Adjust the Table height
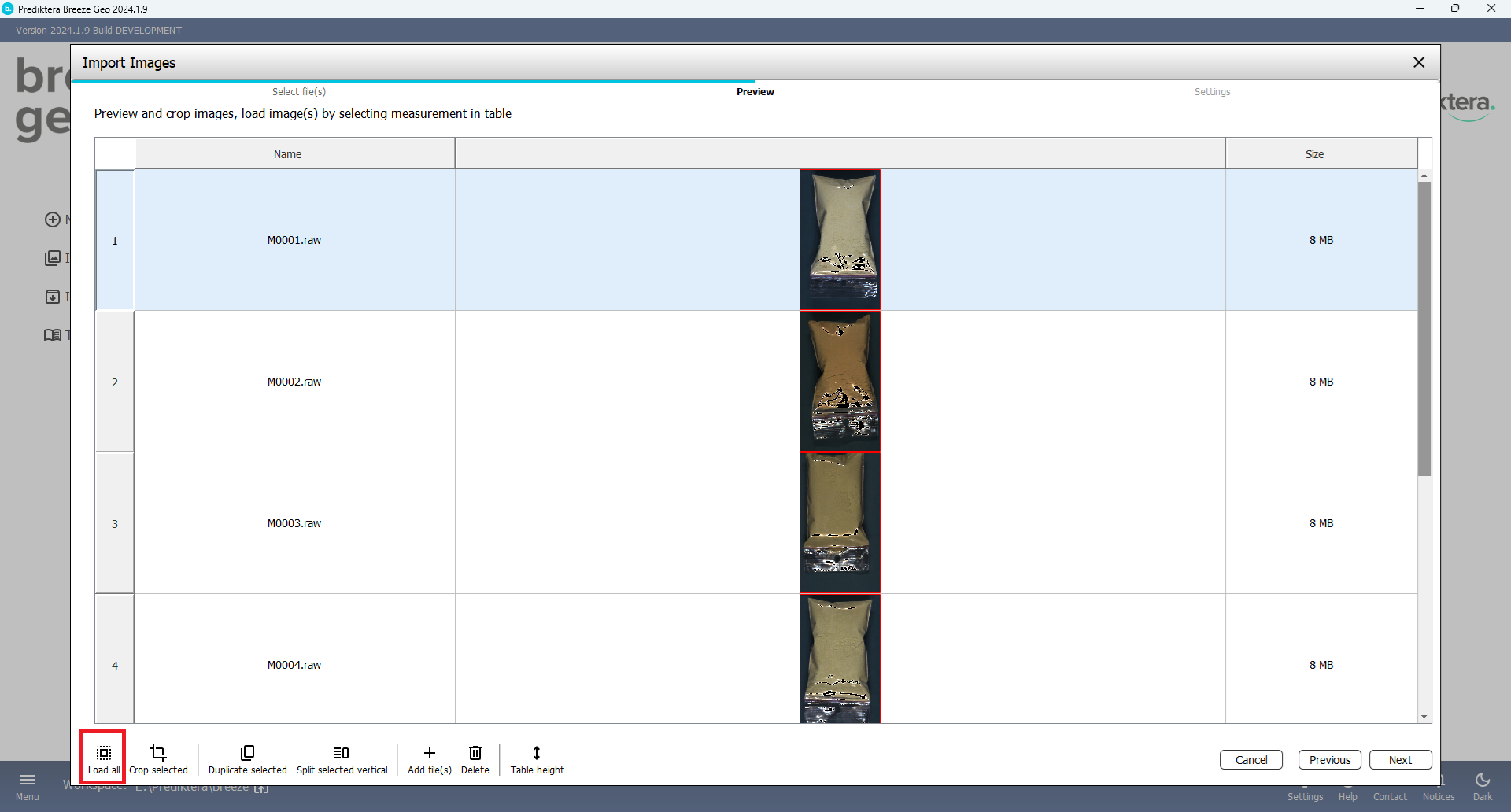Viewport: 1511px width, 812px height. 537,758
